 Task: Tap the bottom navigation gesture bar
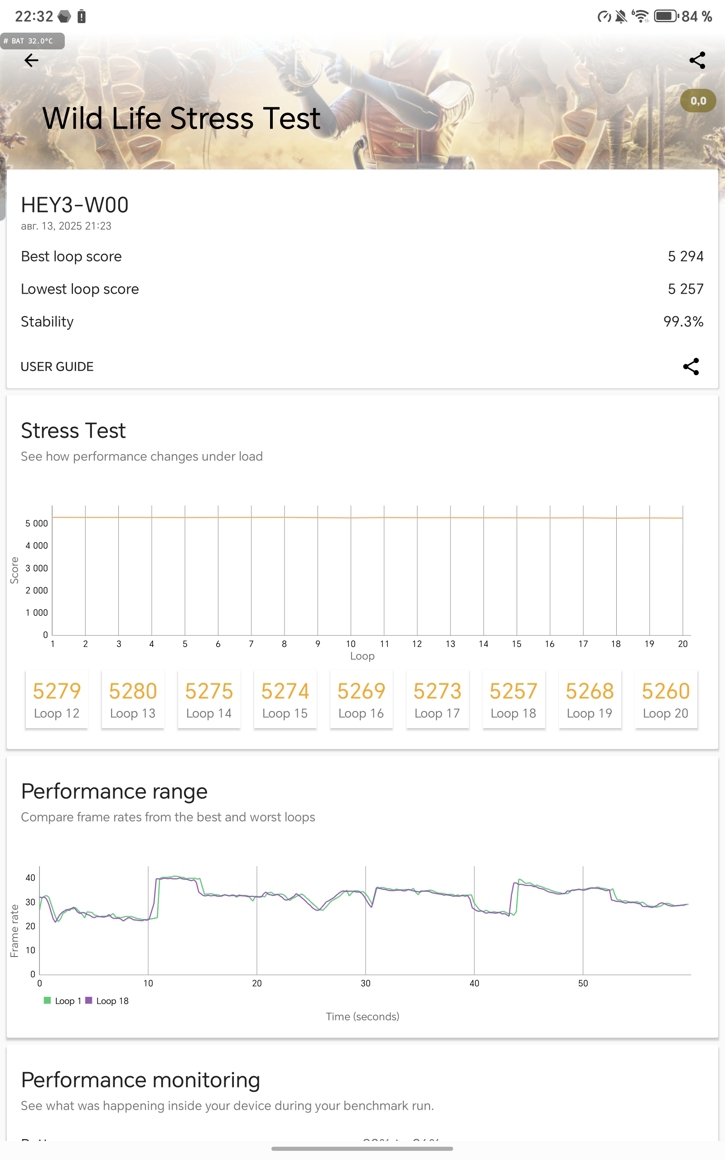coord(362,1149)
